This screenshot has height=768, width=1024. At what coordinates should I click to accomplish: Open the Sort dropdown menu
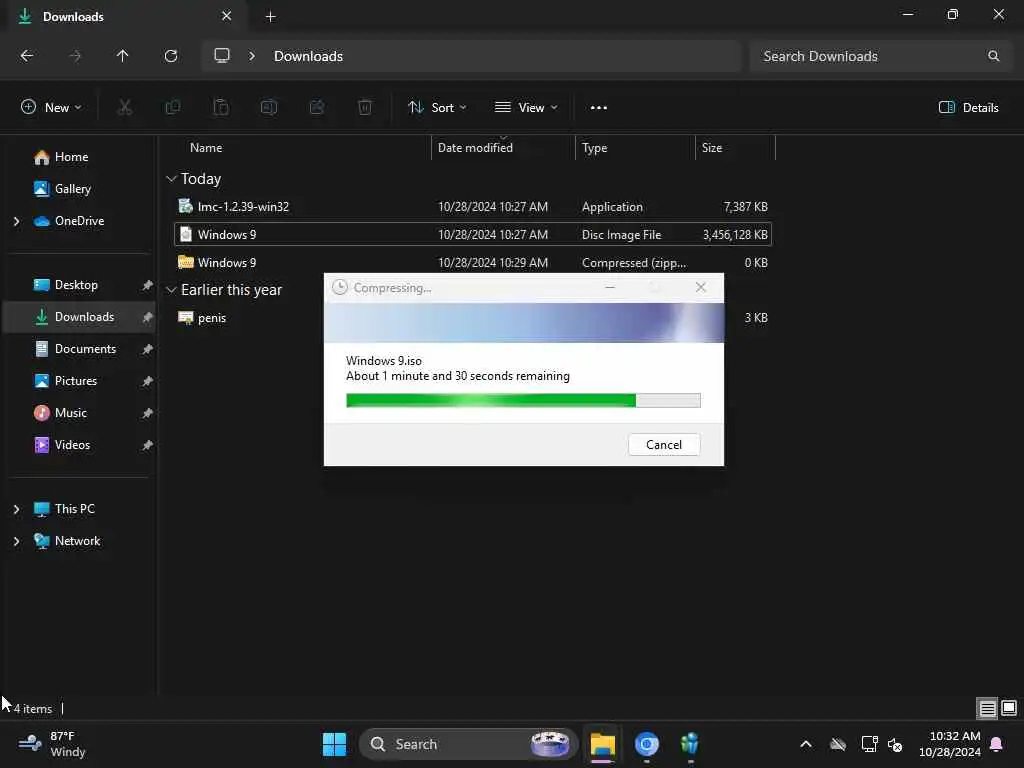(437, 108)
